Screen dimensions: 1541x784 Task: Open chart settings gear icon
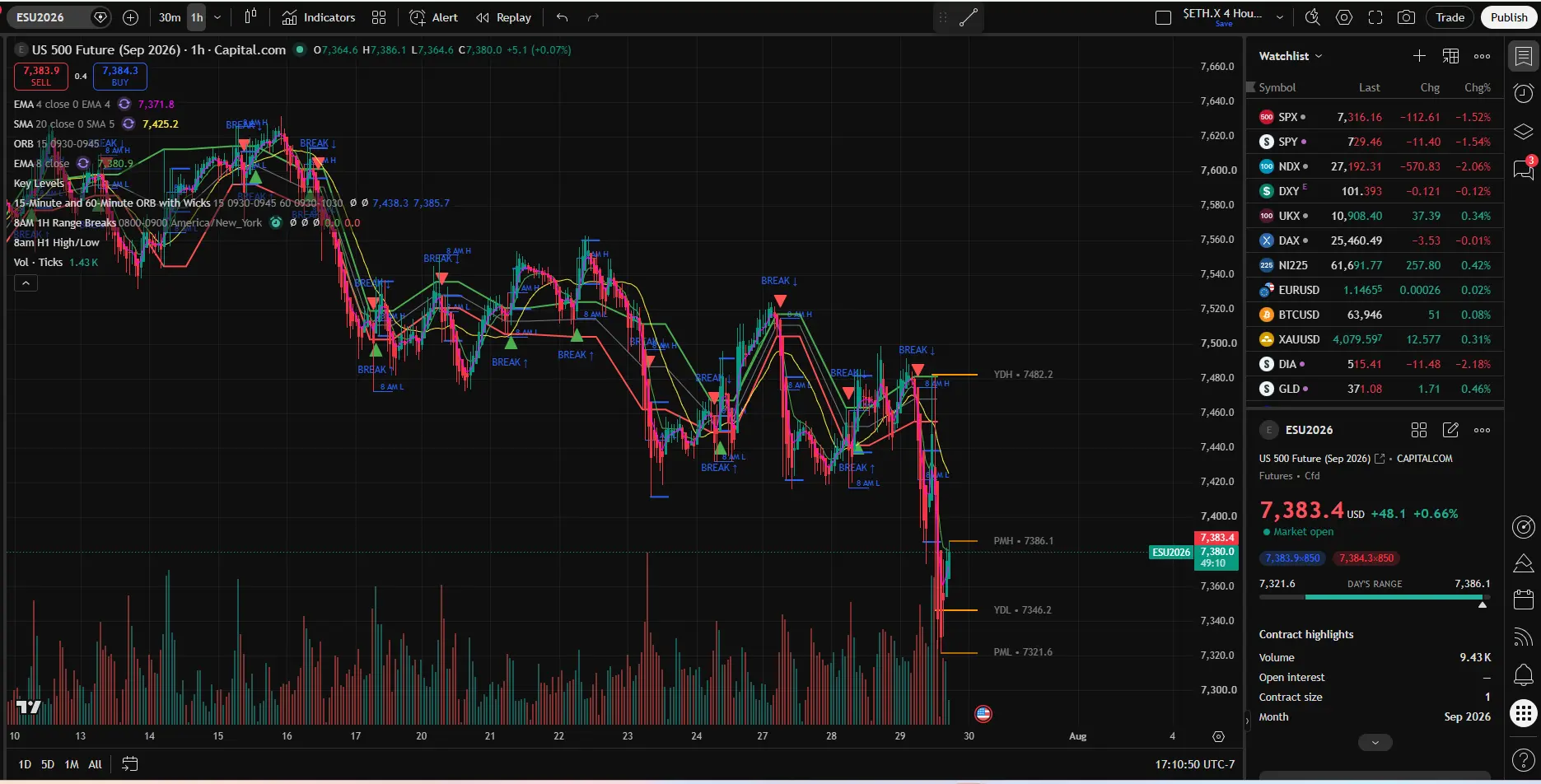click(1343, 17)
